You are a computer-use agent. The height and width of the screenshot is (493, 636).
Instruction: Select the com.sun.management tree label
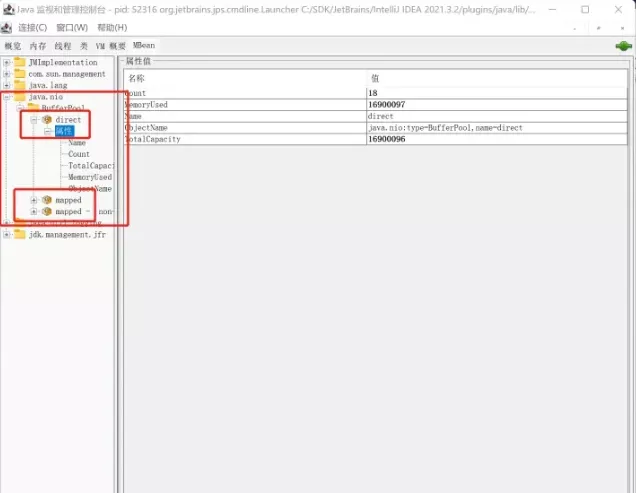point(67,74)
